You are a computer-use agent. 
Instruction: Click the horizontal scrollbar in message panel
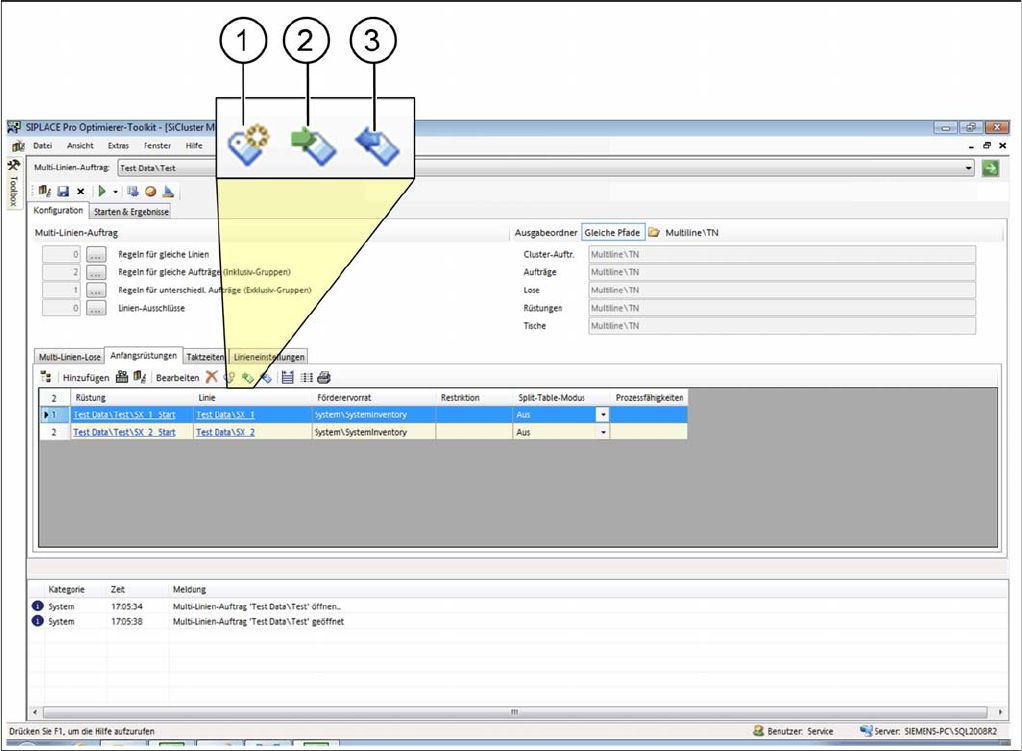coord(515,712)
